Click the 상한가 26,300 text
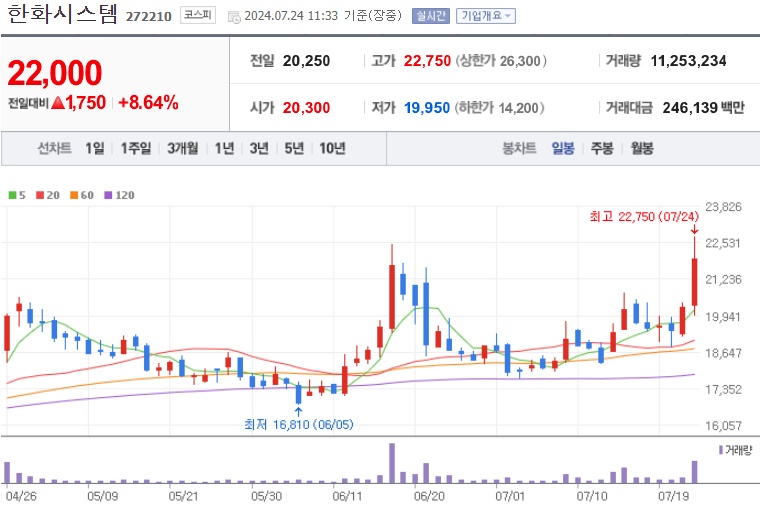Viewport: 760px width, 510px height. pyautogui.click(x=501, y=61)
